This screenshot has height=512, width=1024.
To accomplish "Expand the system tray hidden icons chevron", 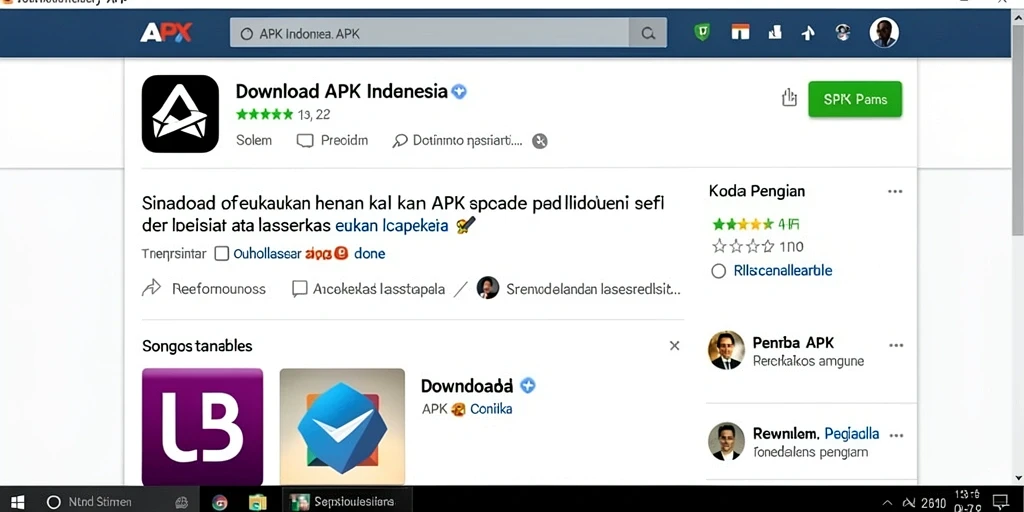I will pos(886,502).
